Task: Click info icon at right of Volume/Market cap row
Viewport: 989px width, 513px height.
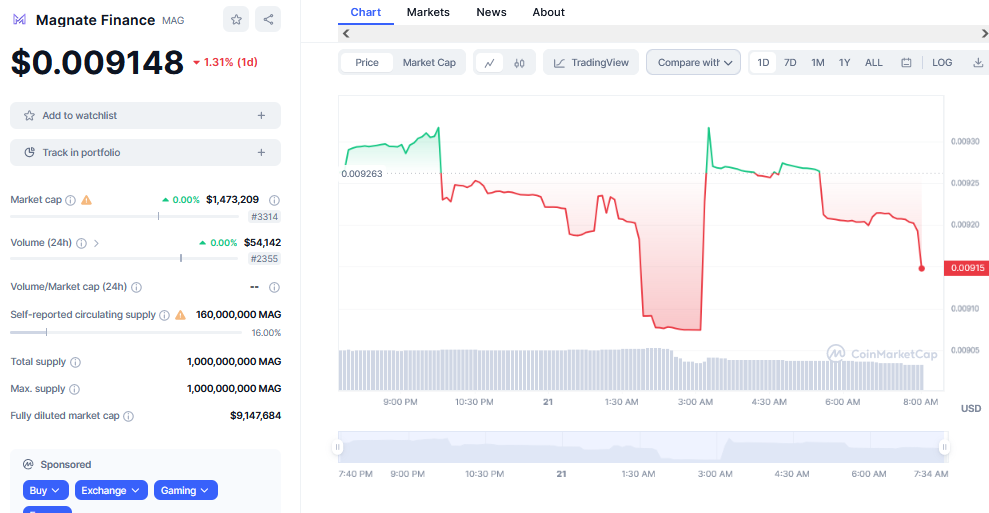Action: [274, 287]
